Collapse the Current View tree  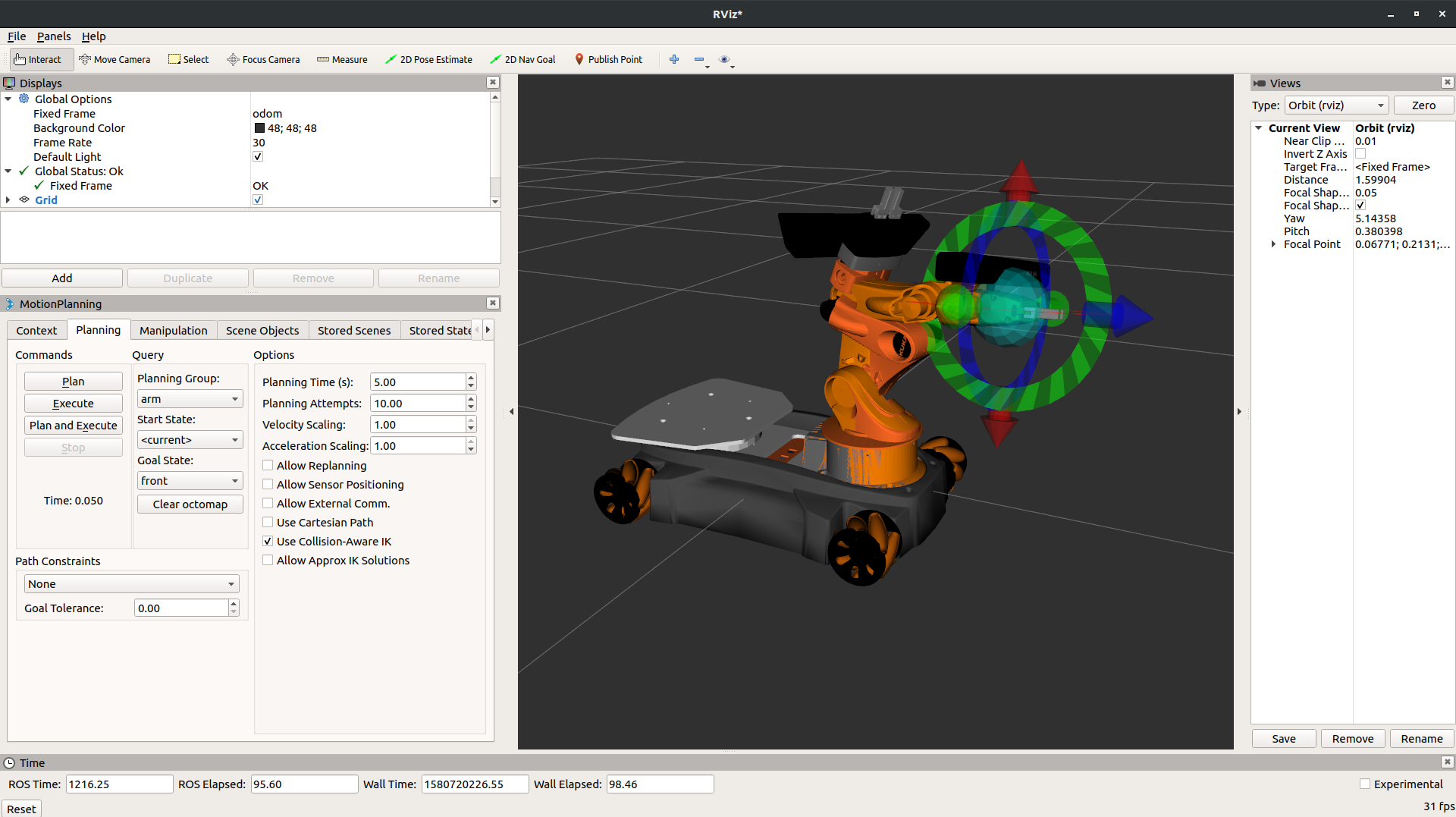pos(1259,127)
